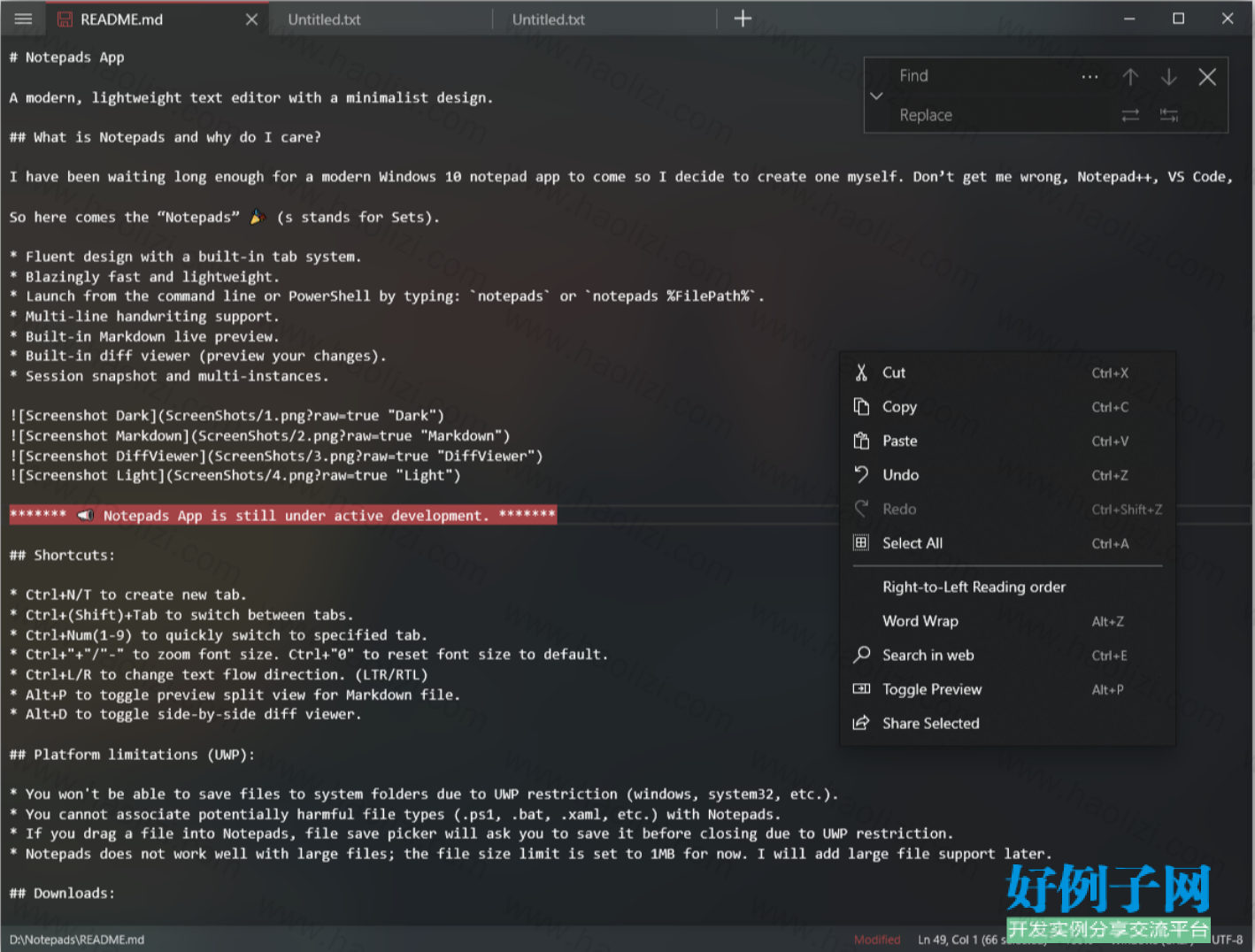Click the "A modern, lightweight text editor" line
Screen dimensions: 1255x952
tap(251, 98)
